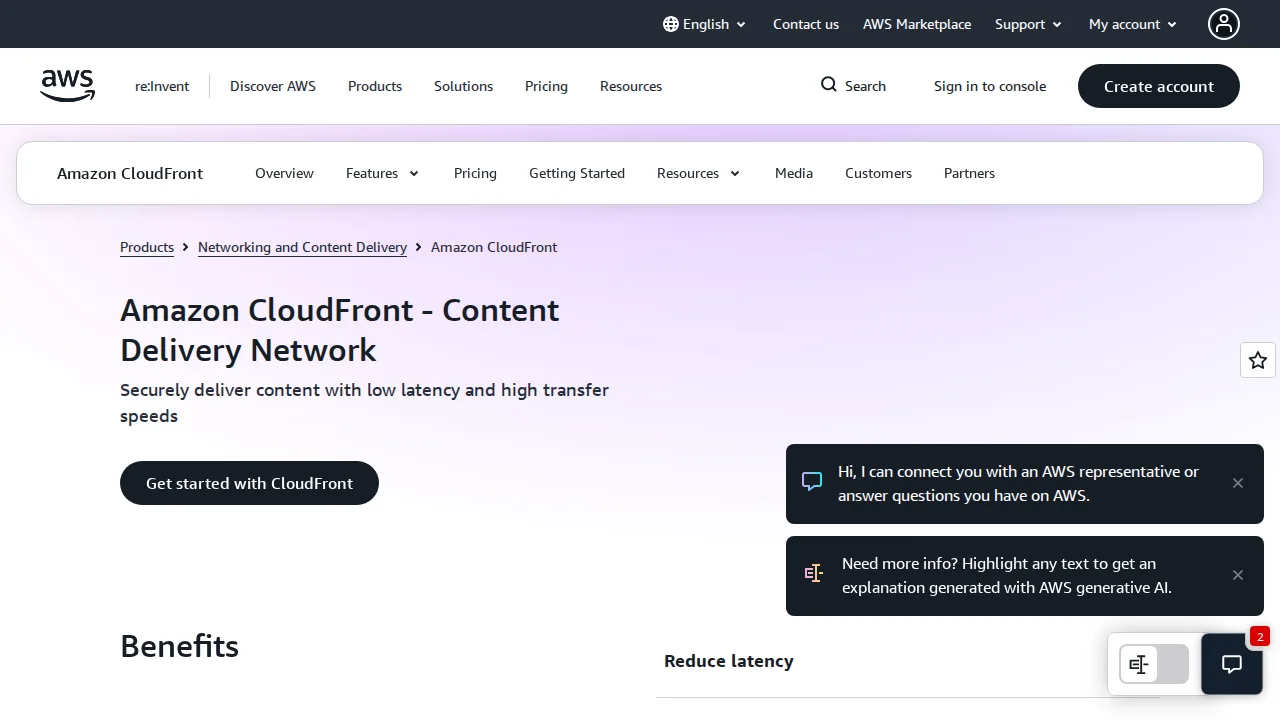Expand the Resources dropdown in CloudFront nav
1280x720 pixels.
(x=699, y=173)
